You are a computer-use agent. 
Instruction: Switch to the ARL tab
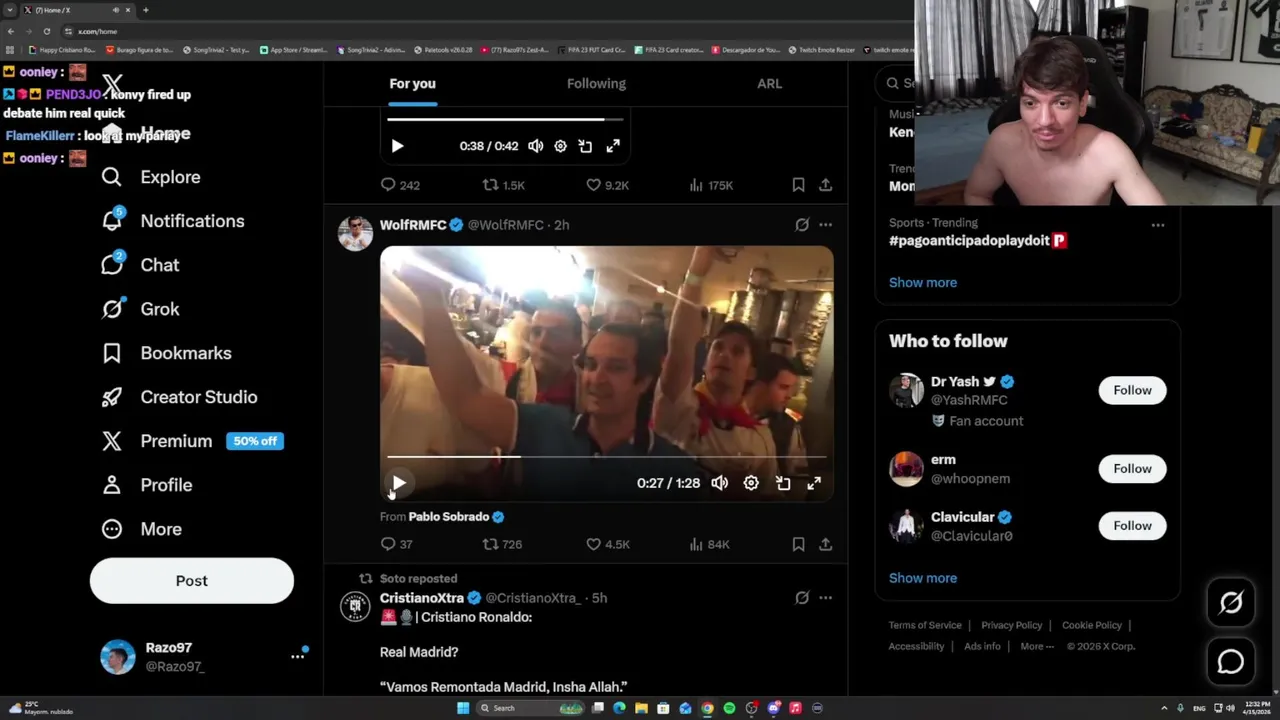[x=769, y=84]
